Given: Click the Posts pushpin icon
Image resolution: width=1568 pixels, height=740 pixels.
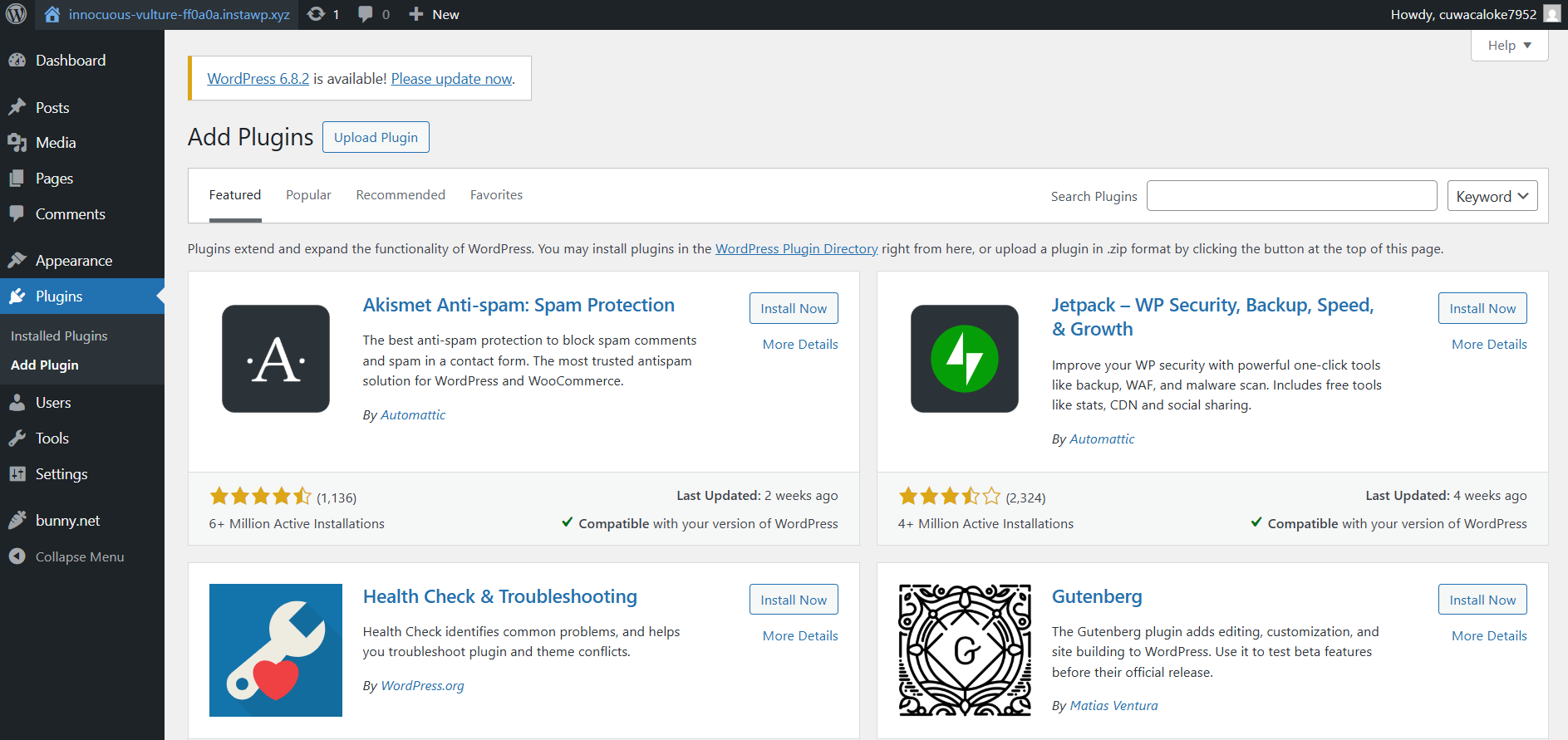Looking at the screenshot, I should pyautogui.click(x=17, y=107).
